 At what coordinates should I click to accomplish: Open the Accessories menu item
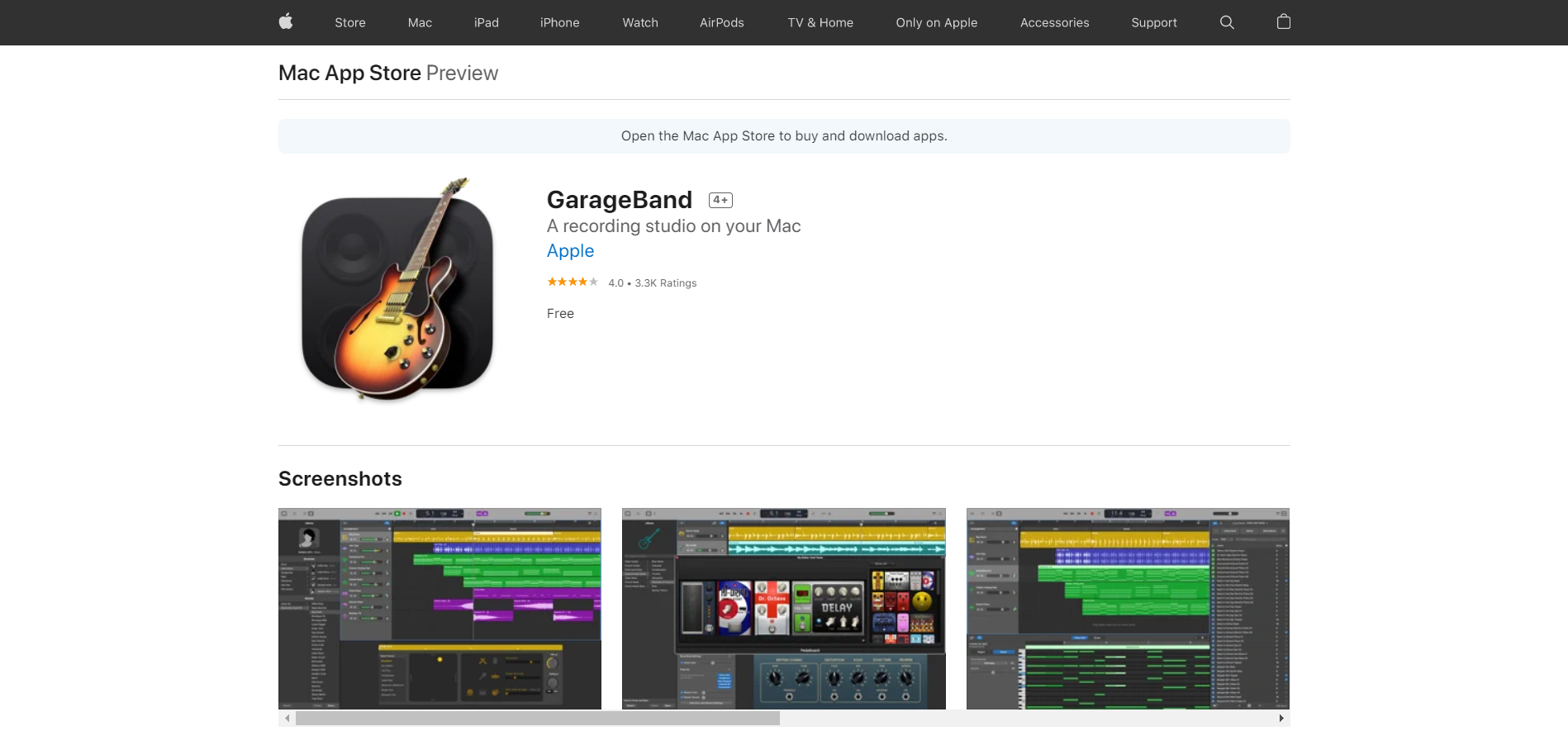1054,22
